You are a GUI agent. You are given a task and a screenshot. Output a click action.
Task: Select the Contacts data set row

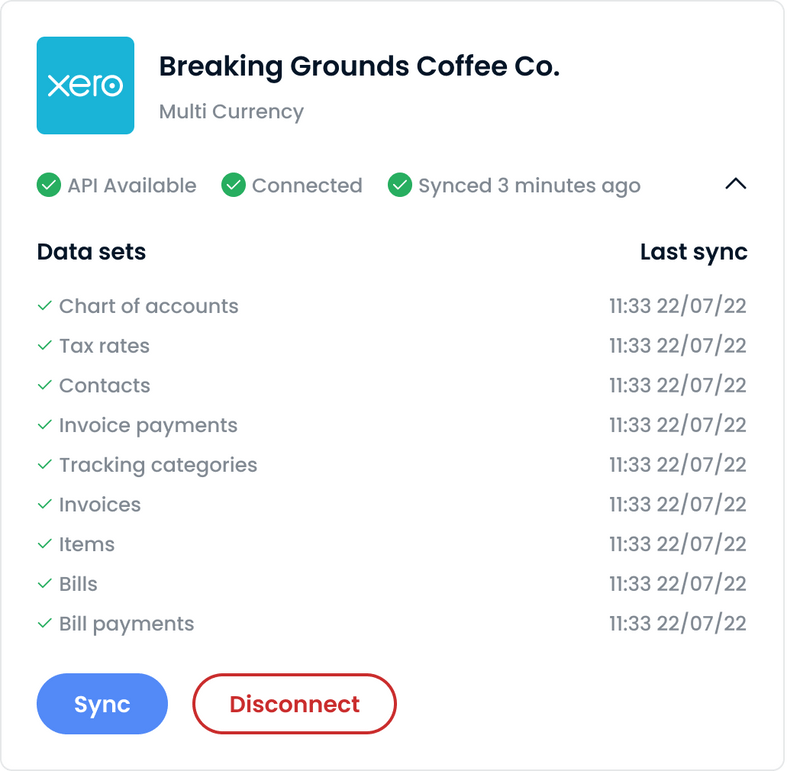pyautogui.click(x=105, y=385)
